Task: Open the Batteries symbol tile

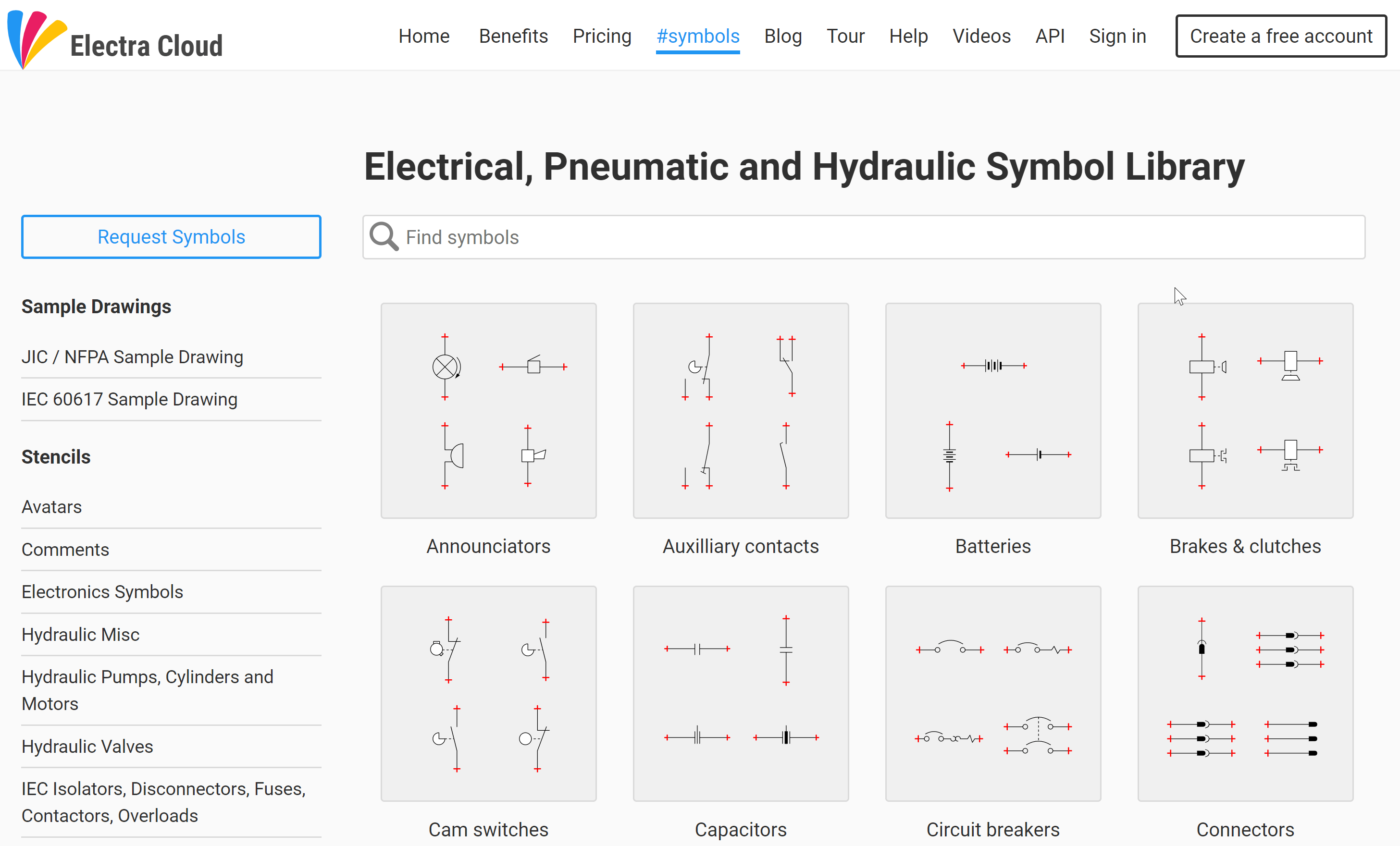Action: (x=993, y=410)
